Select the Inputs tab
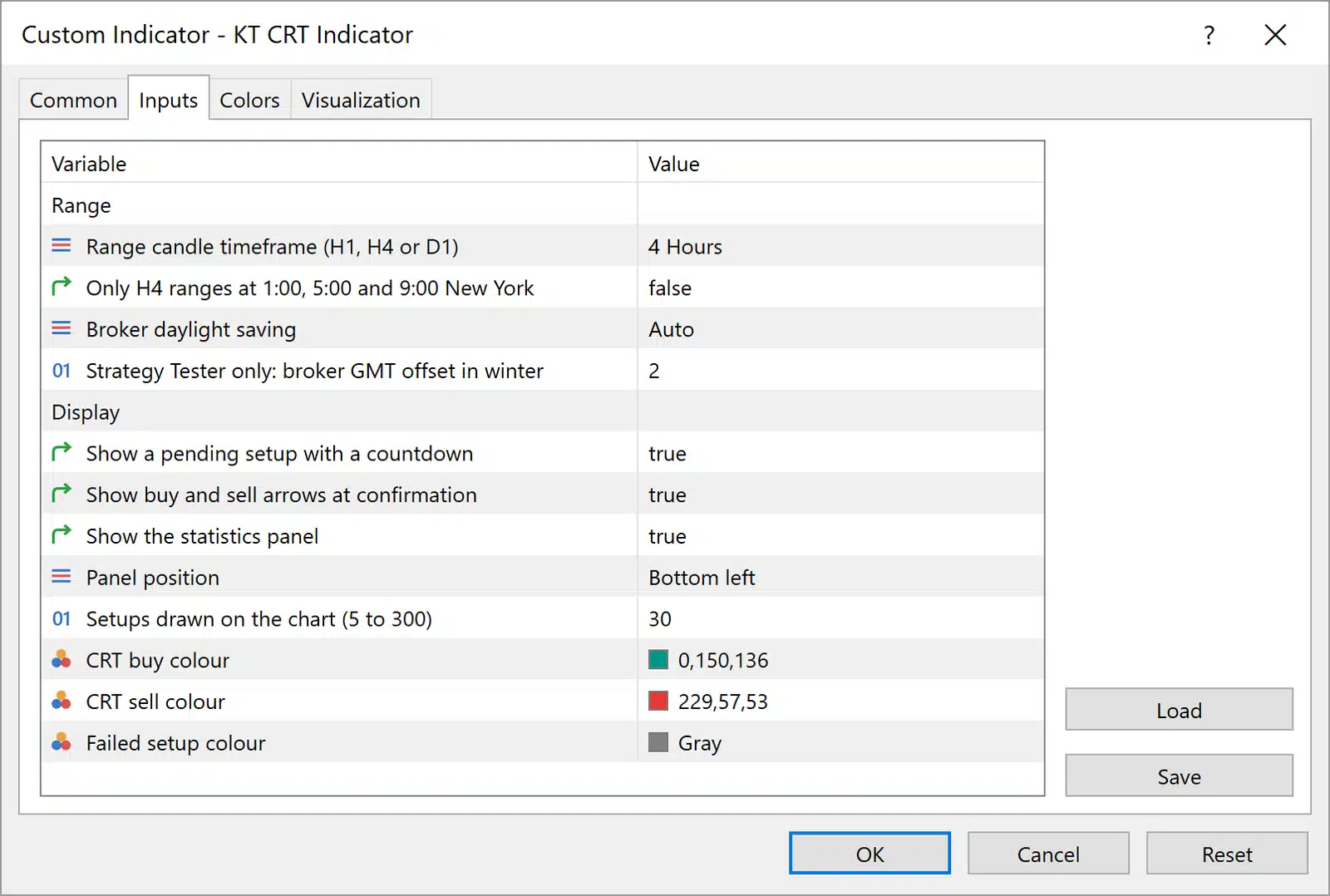This screenshot has height=896, width=1330. [x=168, y=100]
